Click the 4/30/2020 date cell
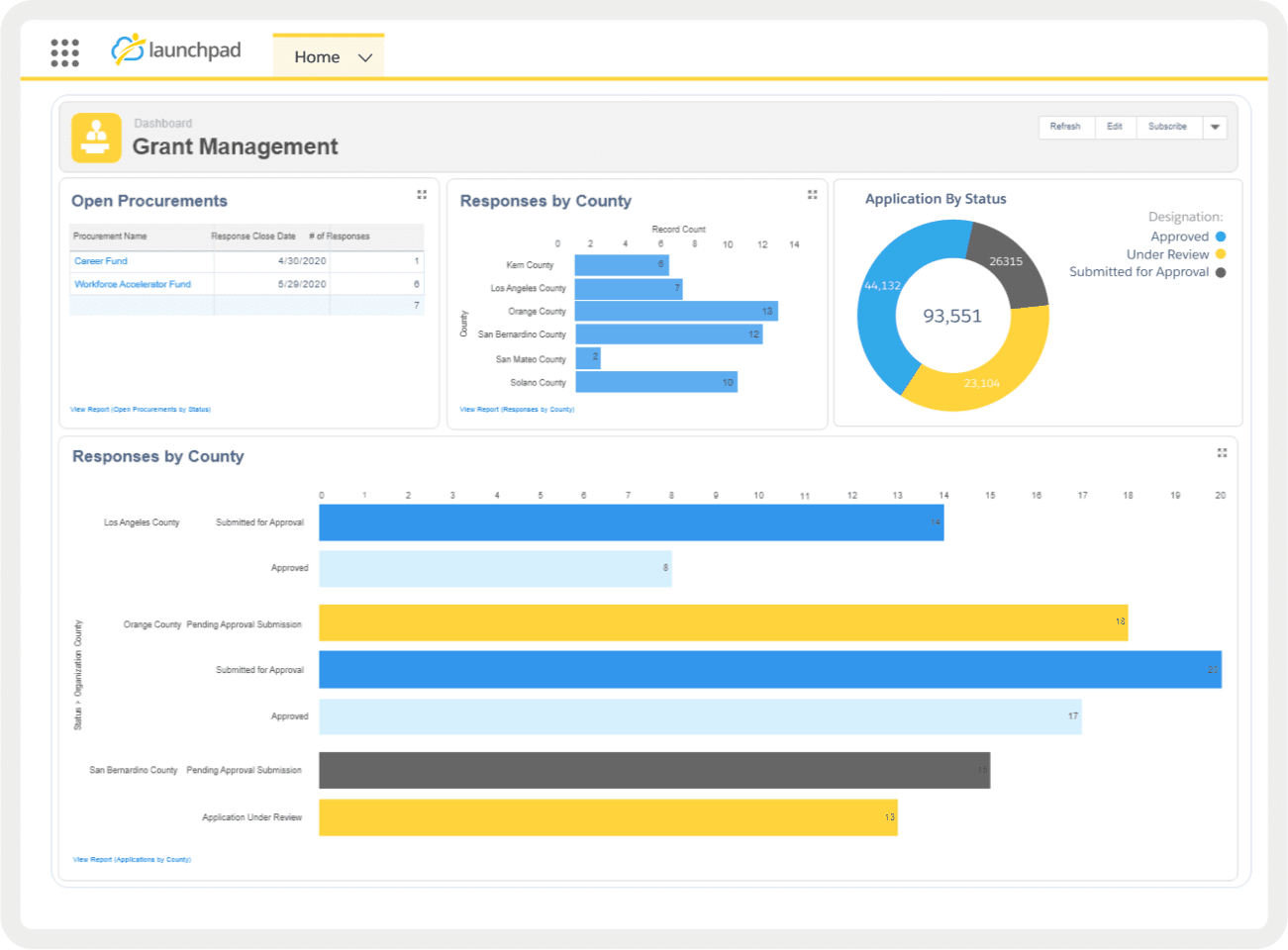 [302, 261]
